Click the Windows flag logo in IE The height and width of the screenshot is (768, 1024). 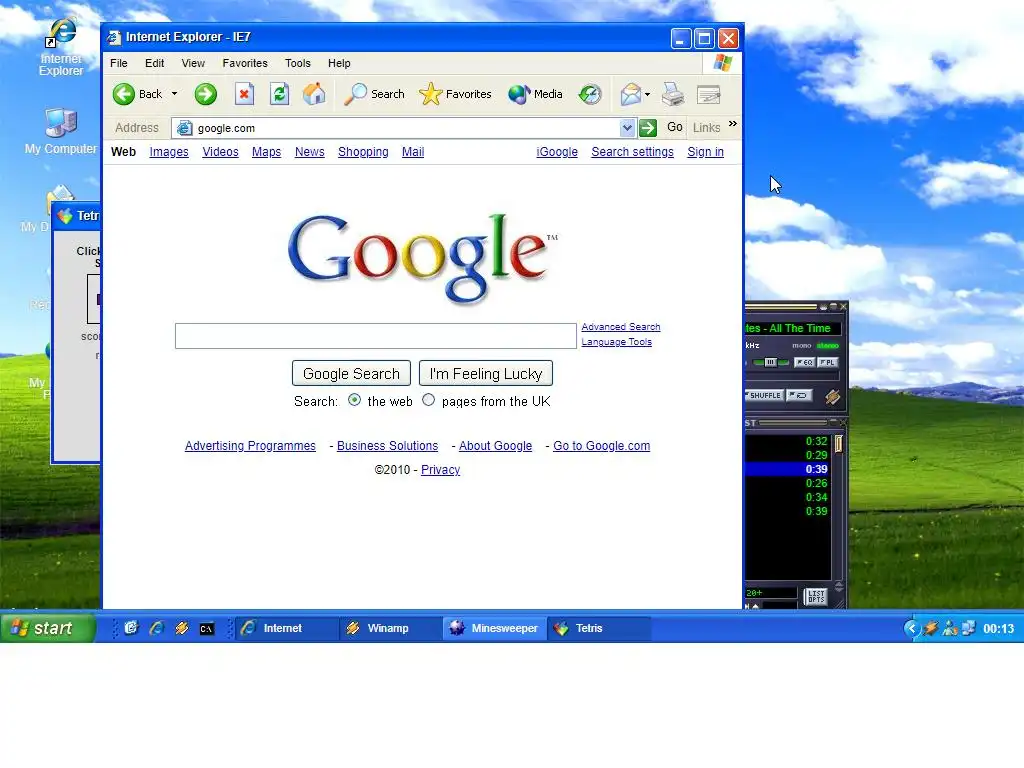pos(723,63)
